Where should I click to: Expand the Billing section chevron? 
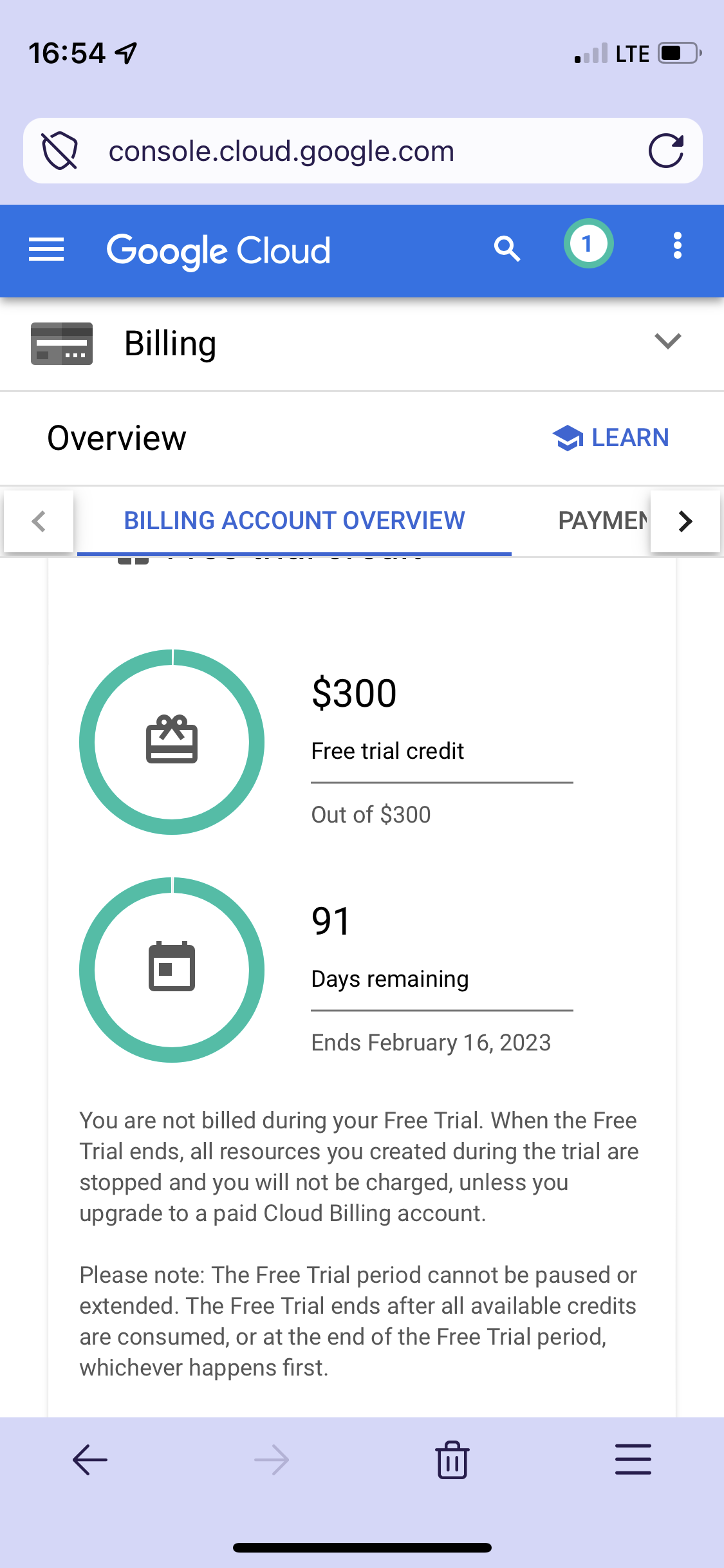point(668,341)
